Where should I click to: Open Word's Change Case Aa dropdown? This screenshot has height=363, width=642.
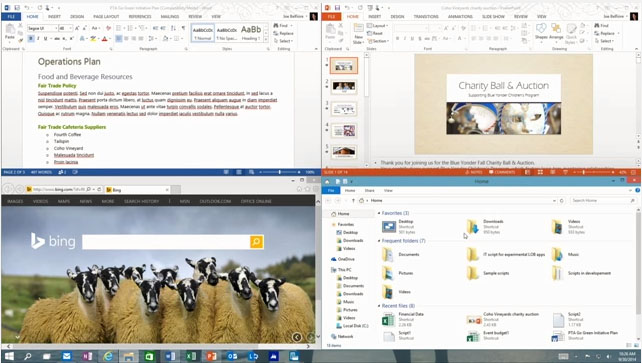[x=95, y=28]
